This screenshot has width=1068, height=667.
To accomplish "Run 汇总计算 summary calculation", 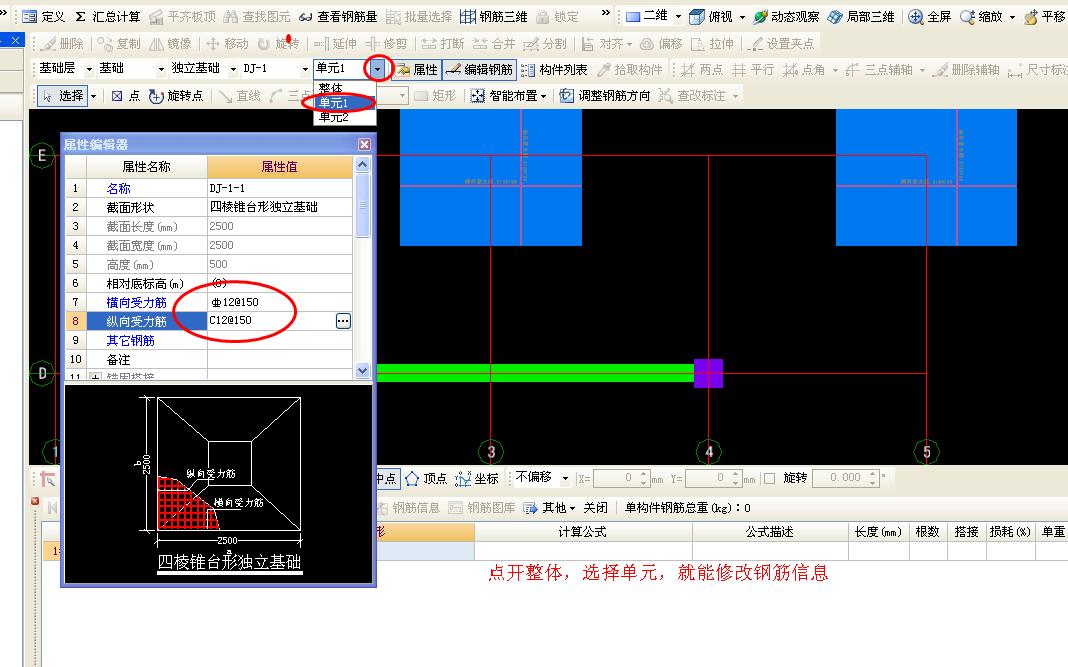I will [107, 16].
